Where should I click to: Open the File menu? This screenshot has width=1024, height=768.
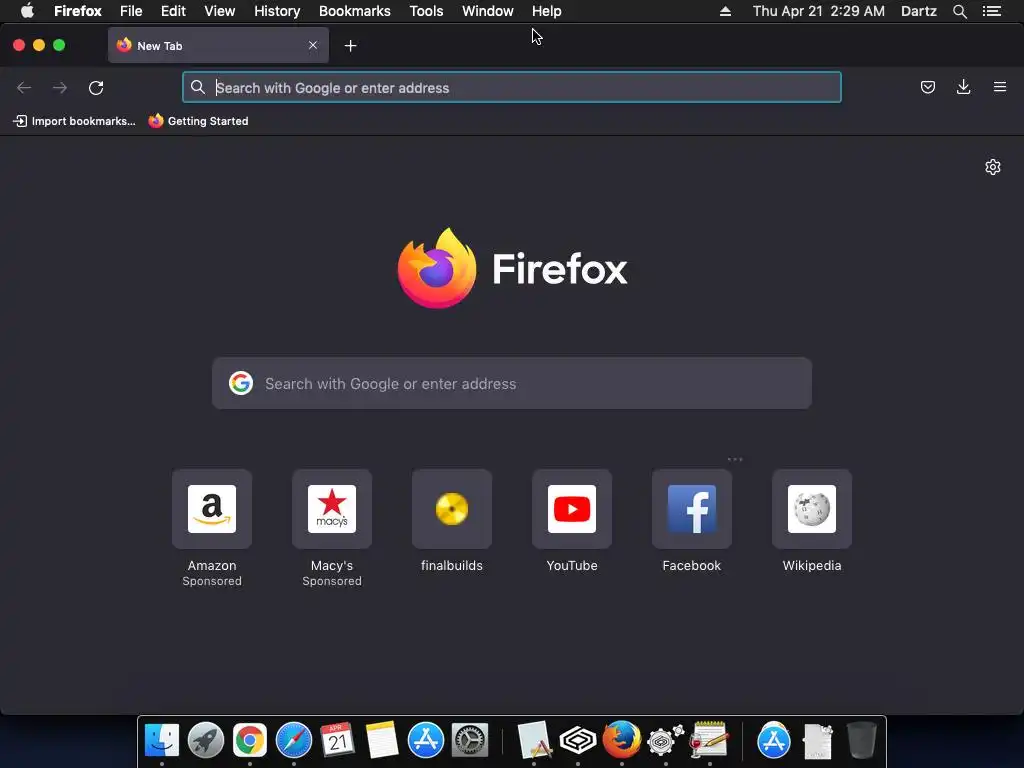(x=131, y=11)
